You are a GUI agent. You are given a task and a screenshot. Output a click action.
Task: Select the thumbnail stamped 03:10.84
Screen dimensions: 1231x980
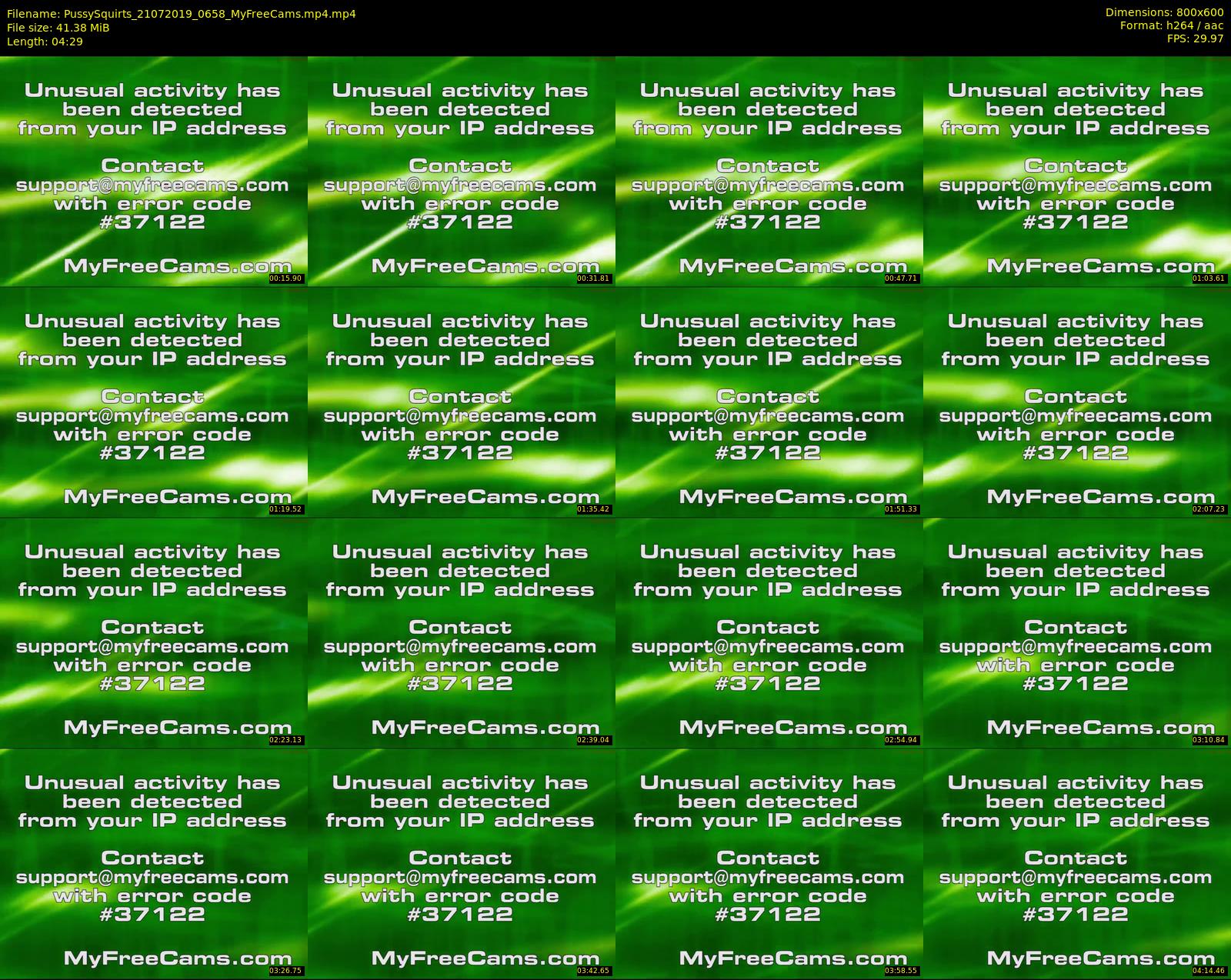point(1077,632)
